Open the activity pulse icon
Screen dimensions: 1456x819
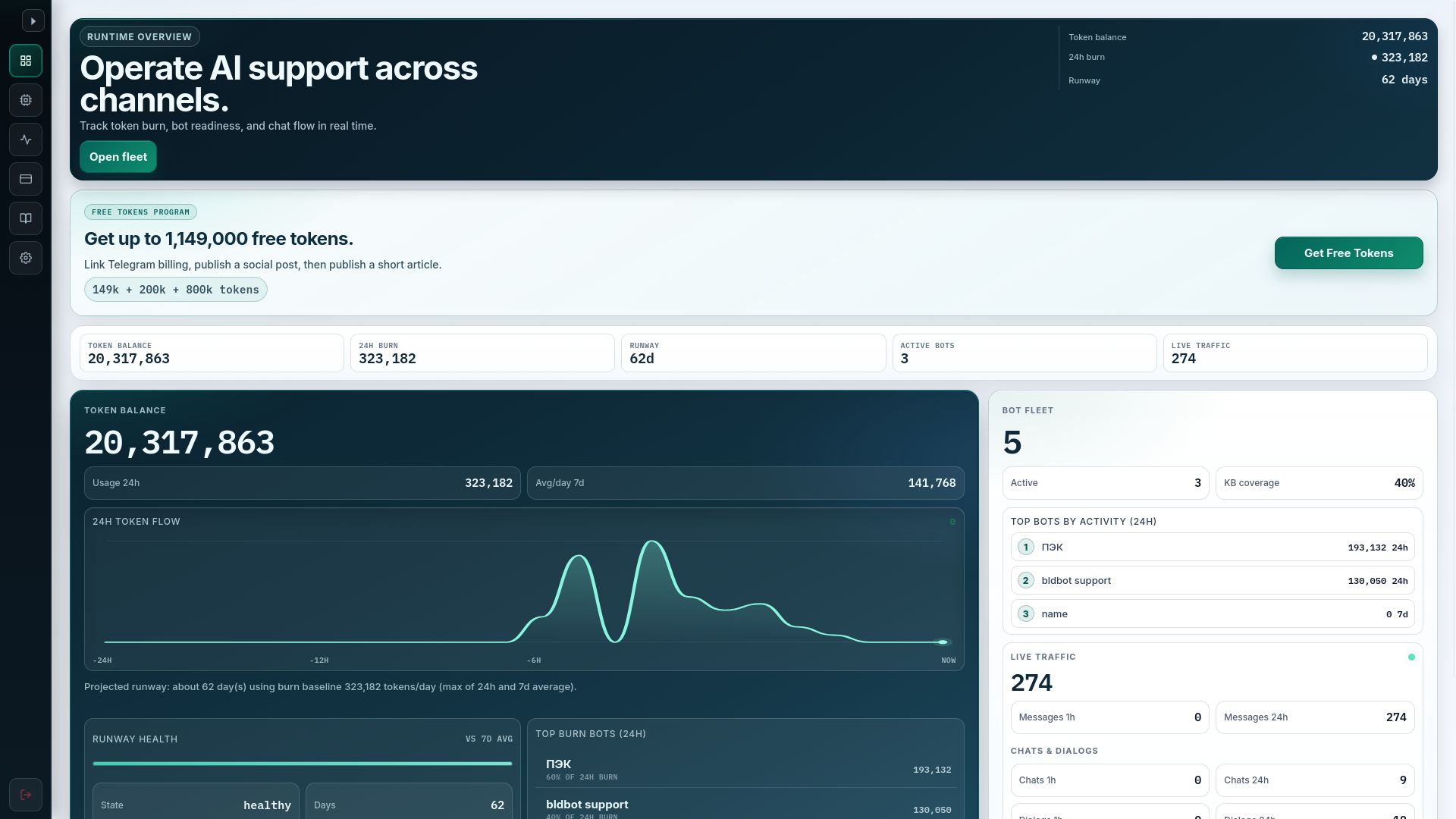coord(26,140)
